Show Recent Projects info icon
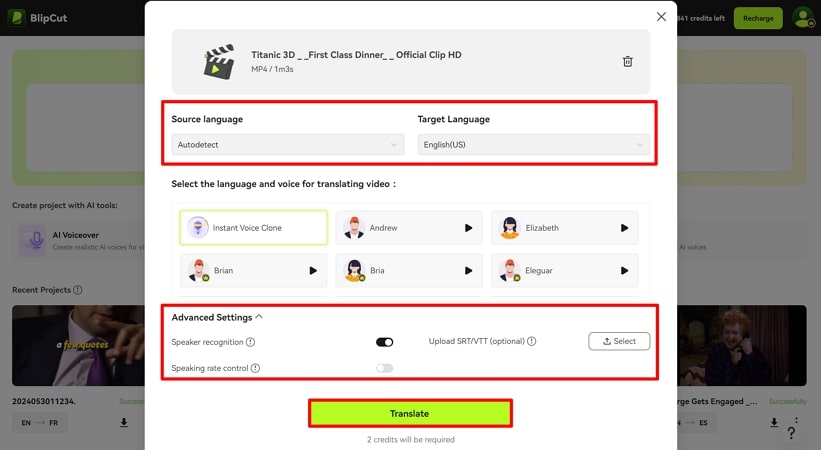 coord(77,290)
